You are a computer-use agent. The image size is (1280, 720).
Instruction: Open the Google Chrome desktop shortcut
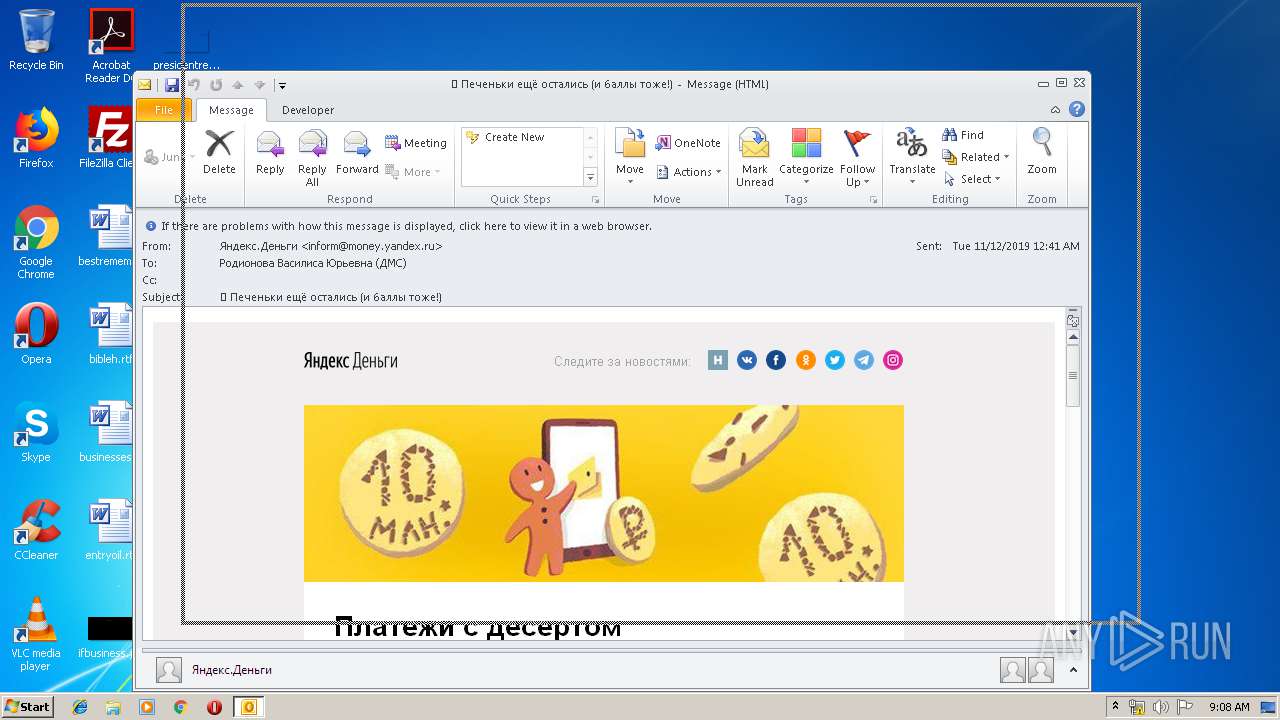pyautogui.click(x=36, y=242)
